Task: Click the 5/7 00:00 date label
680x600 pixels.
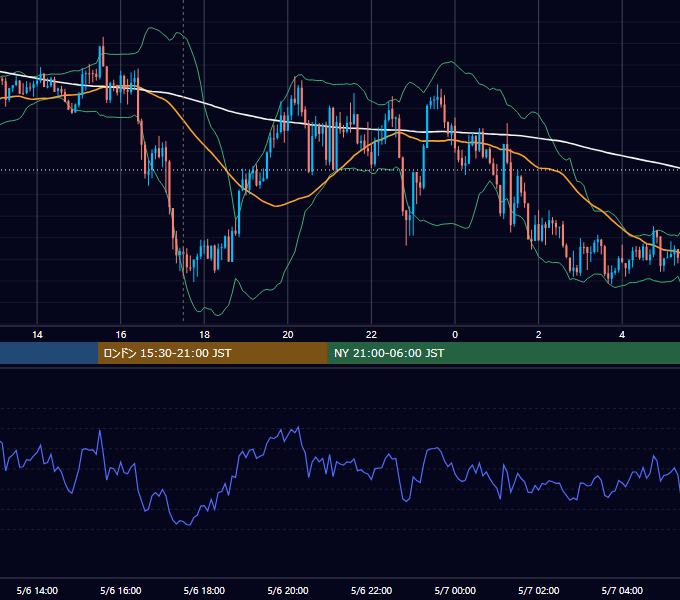Action: click(x=455, y=590)
